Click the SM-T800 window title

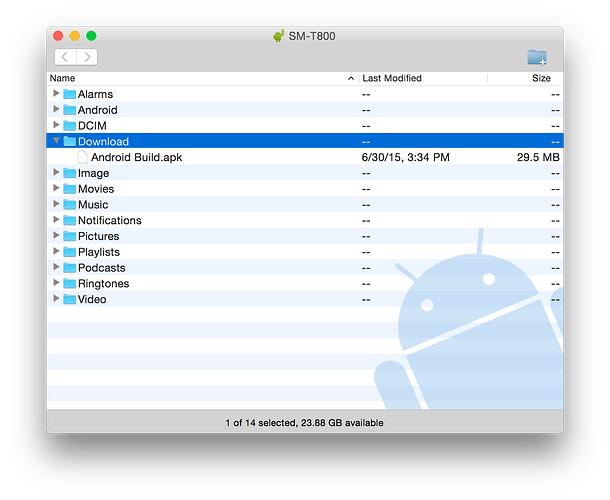pos(312,36)
